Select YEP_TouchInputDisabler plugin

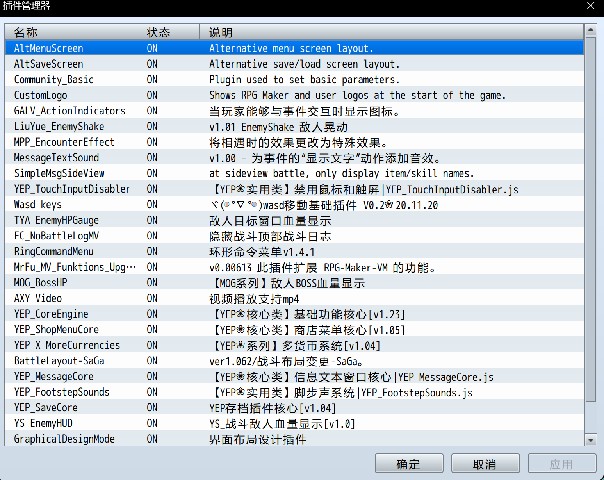pos(294,189)
